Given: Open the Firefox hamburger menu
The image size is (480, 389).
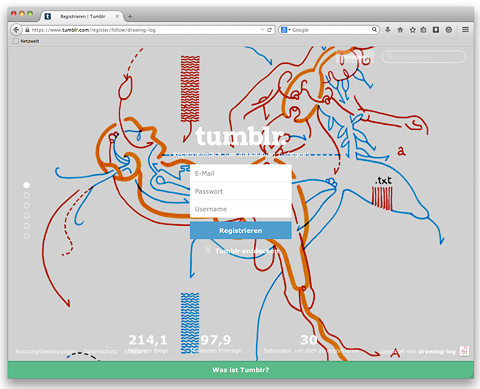Looking at the screenshot, I should pos(466,30).
